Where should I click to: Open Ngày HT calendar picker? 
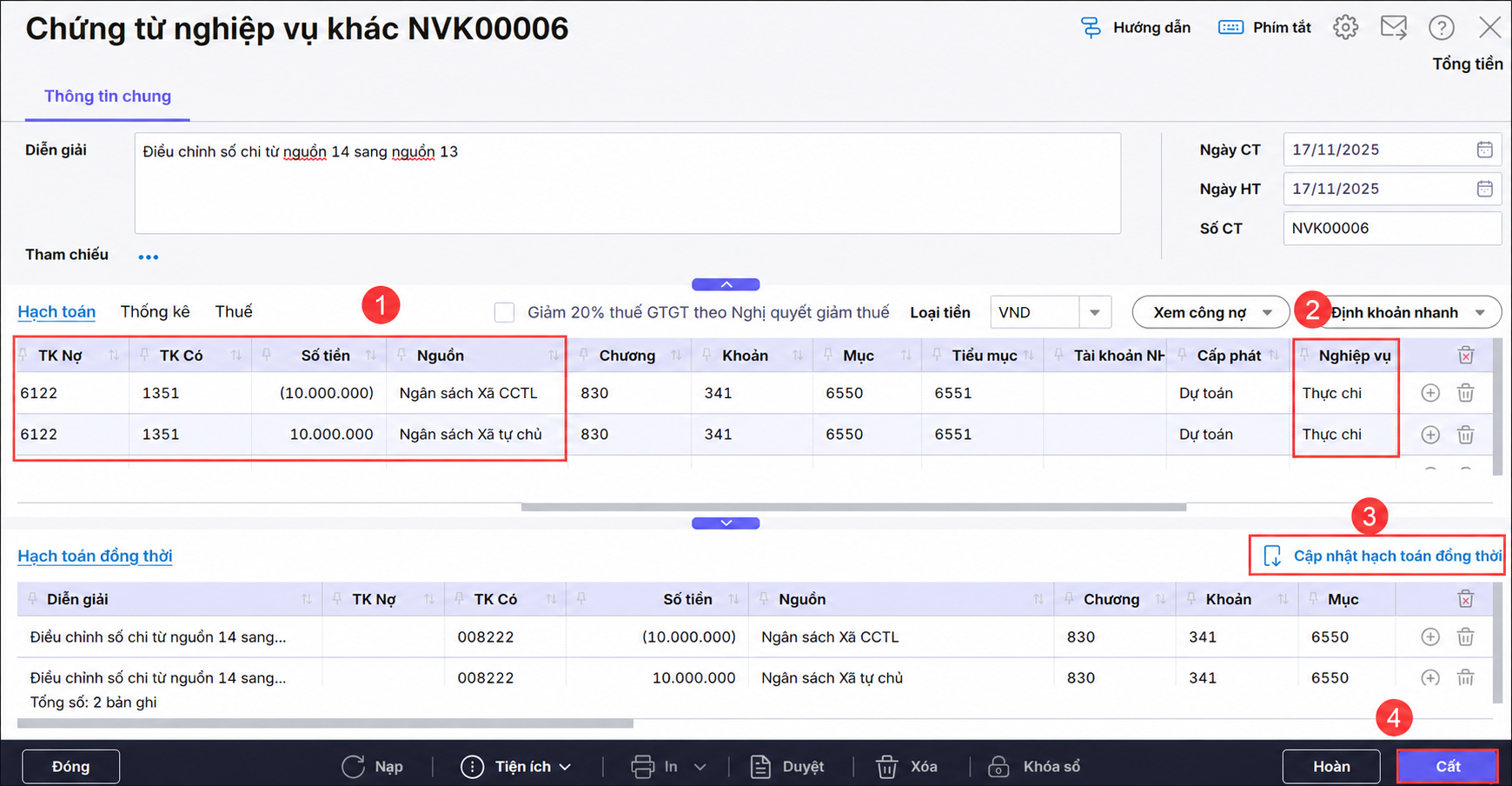[x=1484, y=189]
